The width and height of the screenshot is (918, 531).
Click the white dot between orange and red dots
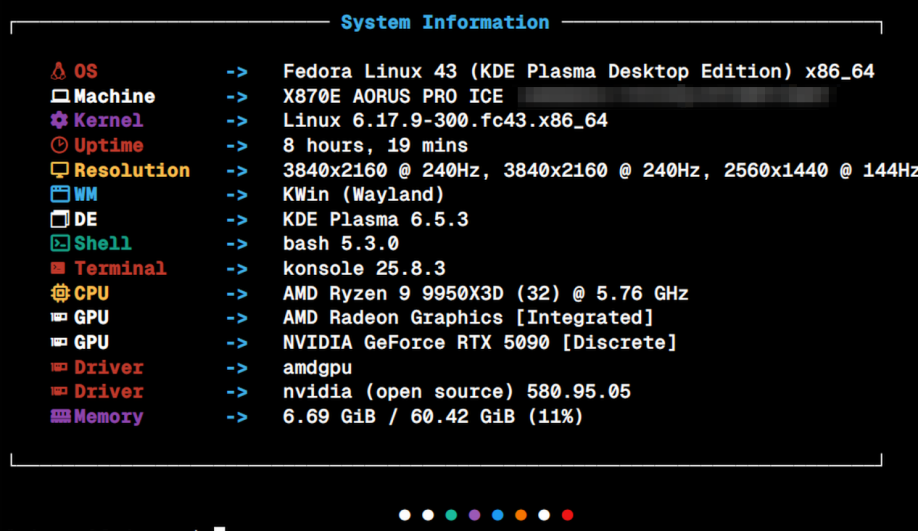point(544,515)
